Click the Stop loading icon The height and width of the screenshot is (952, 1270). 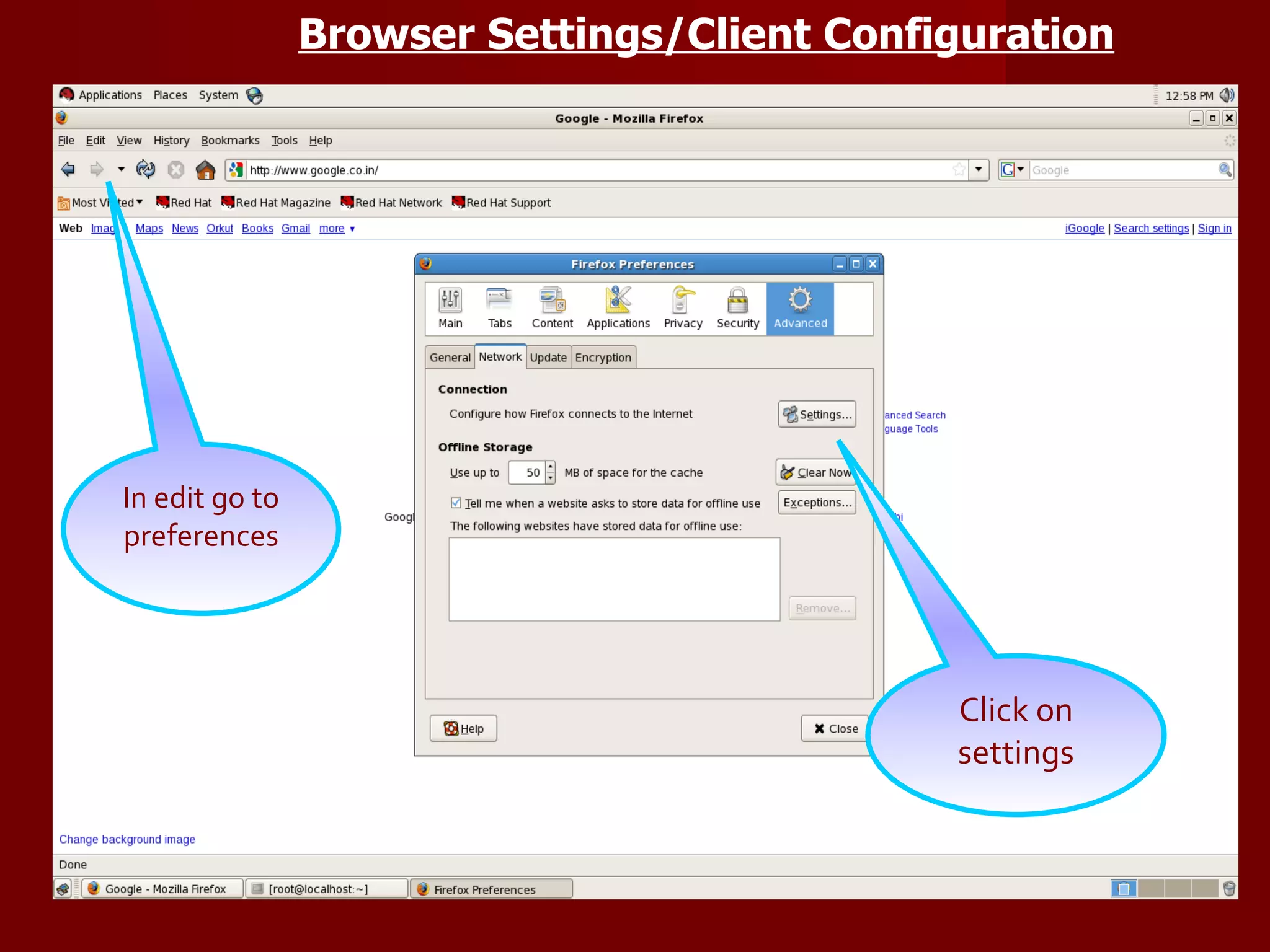[176, 169]
